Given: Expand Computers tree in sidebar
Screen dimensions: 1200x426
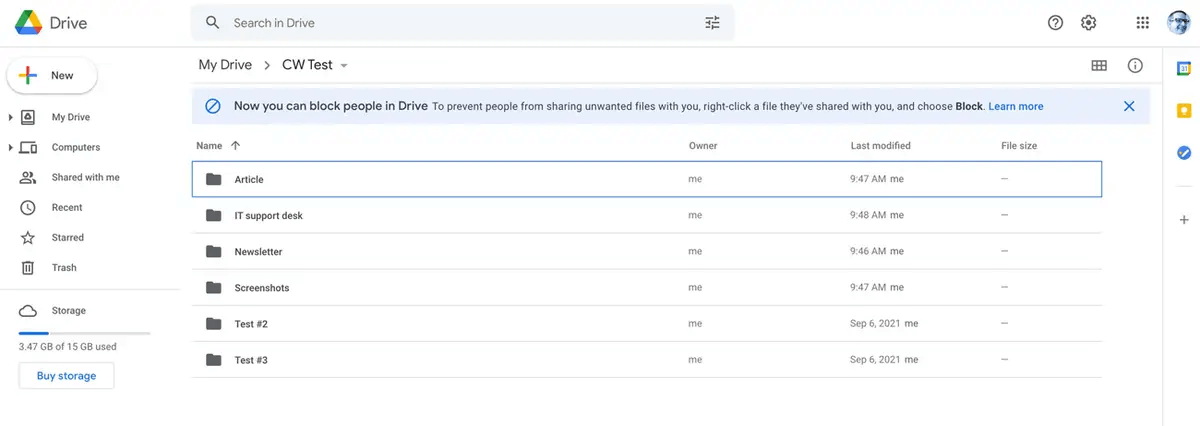Looking at the screenshot, I should (x=10, y=148).
